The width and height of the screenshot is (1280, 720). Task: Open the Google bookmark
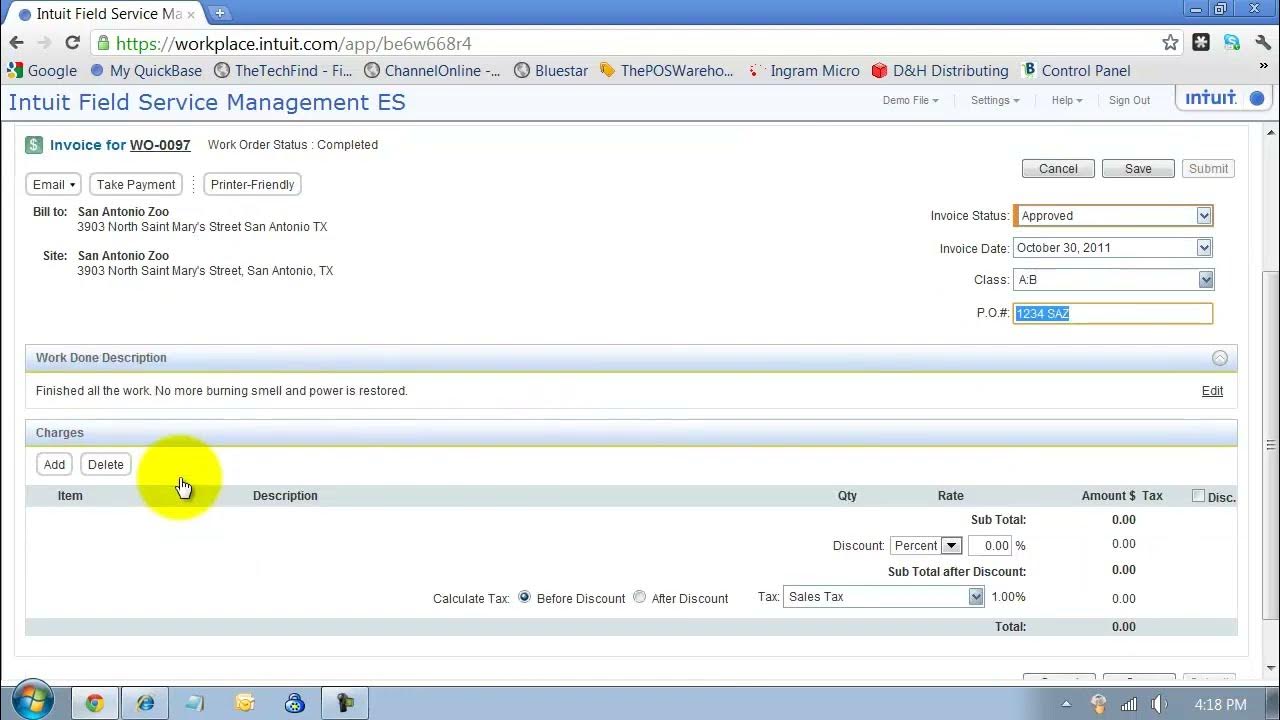click(x=42, y=71)
